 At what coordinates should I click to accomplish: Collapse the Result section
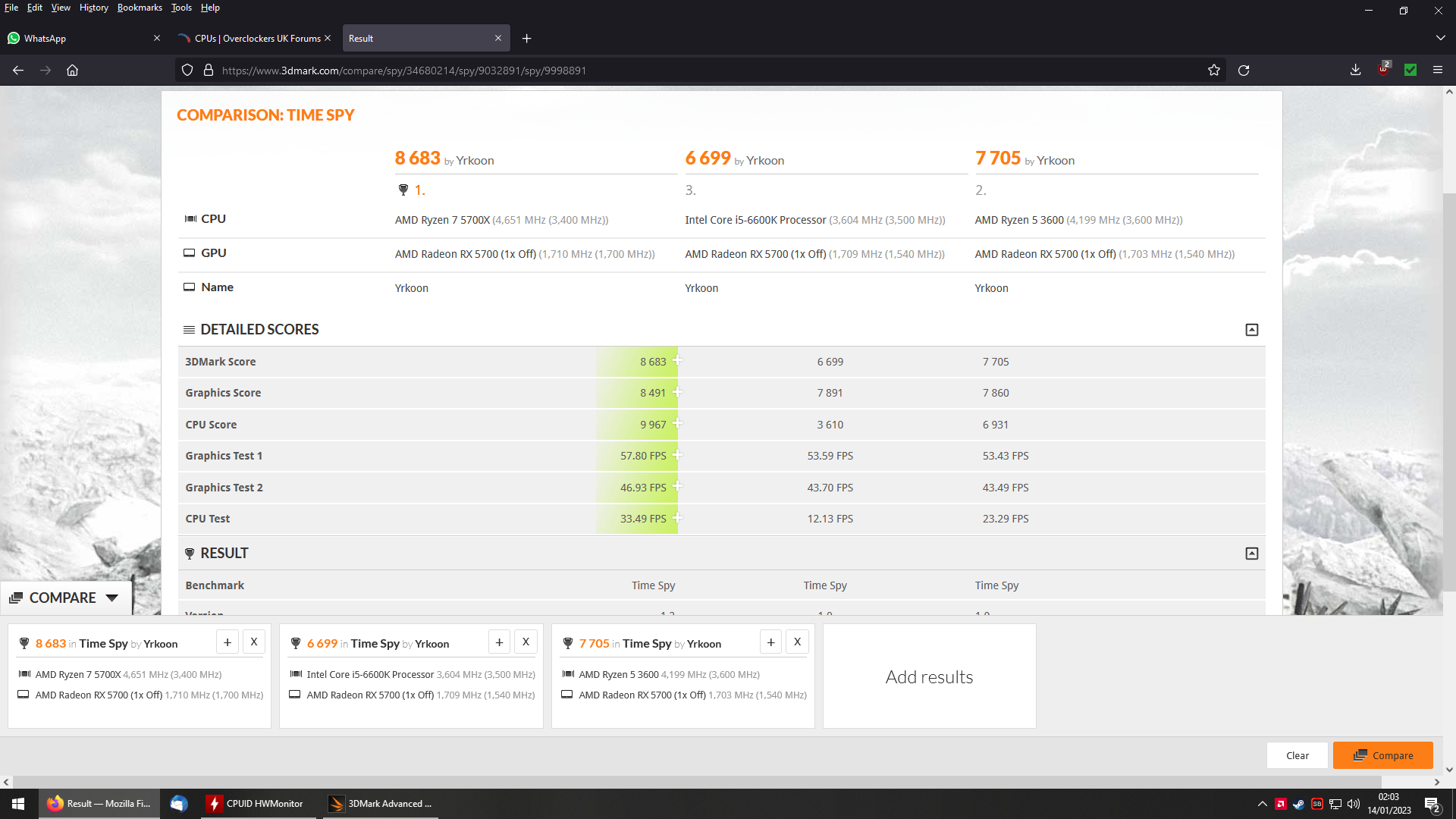pos(1251,554)
